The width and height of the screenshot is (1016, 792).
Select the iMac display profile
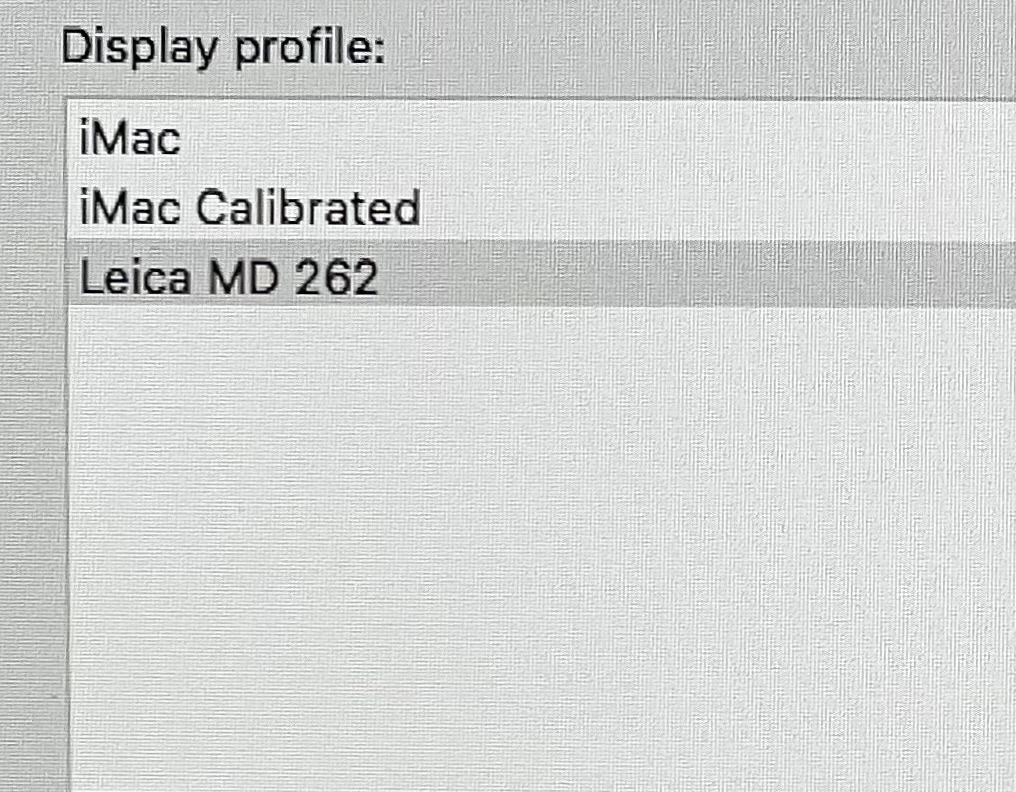130,138
